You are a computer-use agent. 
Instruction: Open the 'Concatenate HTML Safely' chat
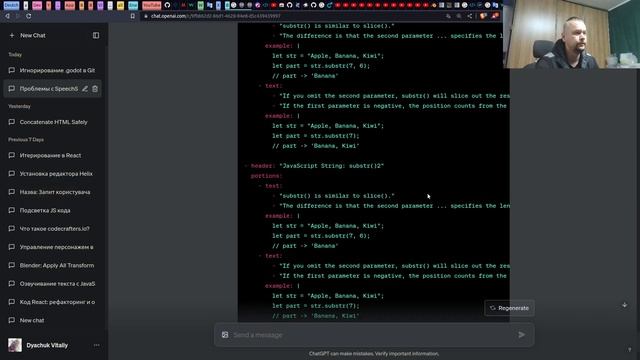53,122
